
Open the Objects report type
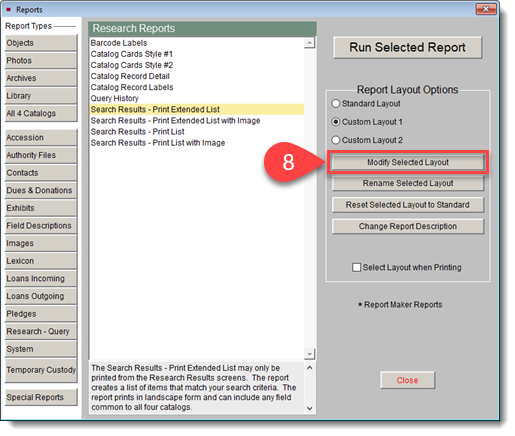[x=41, y=43]
